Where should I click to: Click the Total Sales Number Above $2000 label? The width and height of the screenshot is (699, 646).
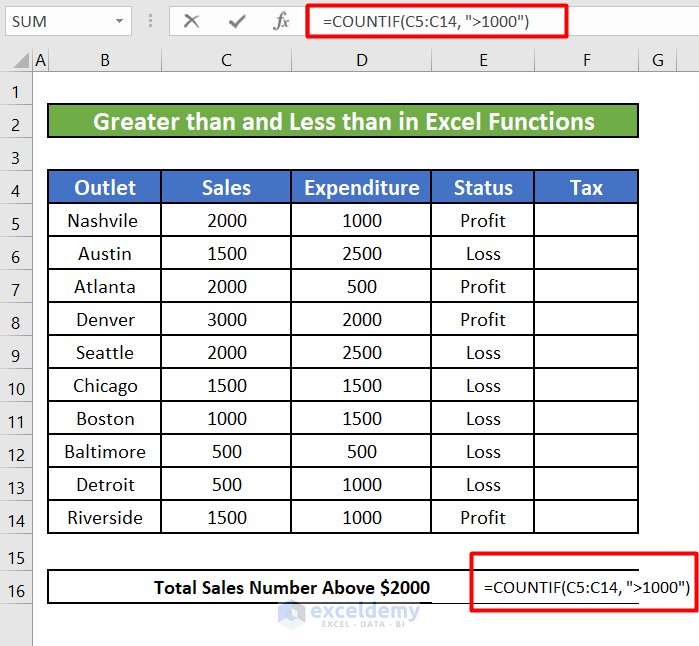tap(292, 587)
